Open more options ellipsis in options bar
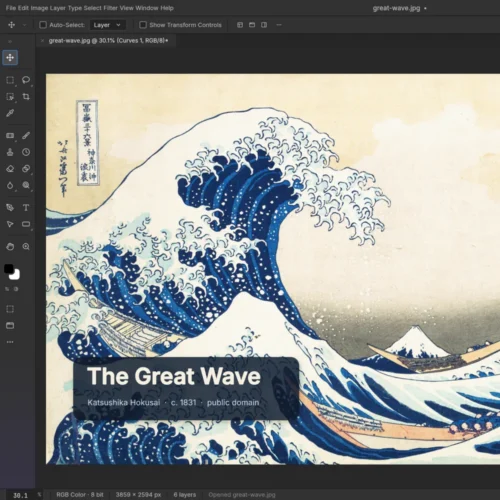This screenshot has height=500, width=500. click(x=279, y=25)
